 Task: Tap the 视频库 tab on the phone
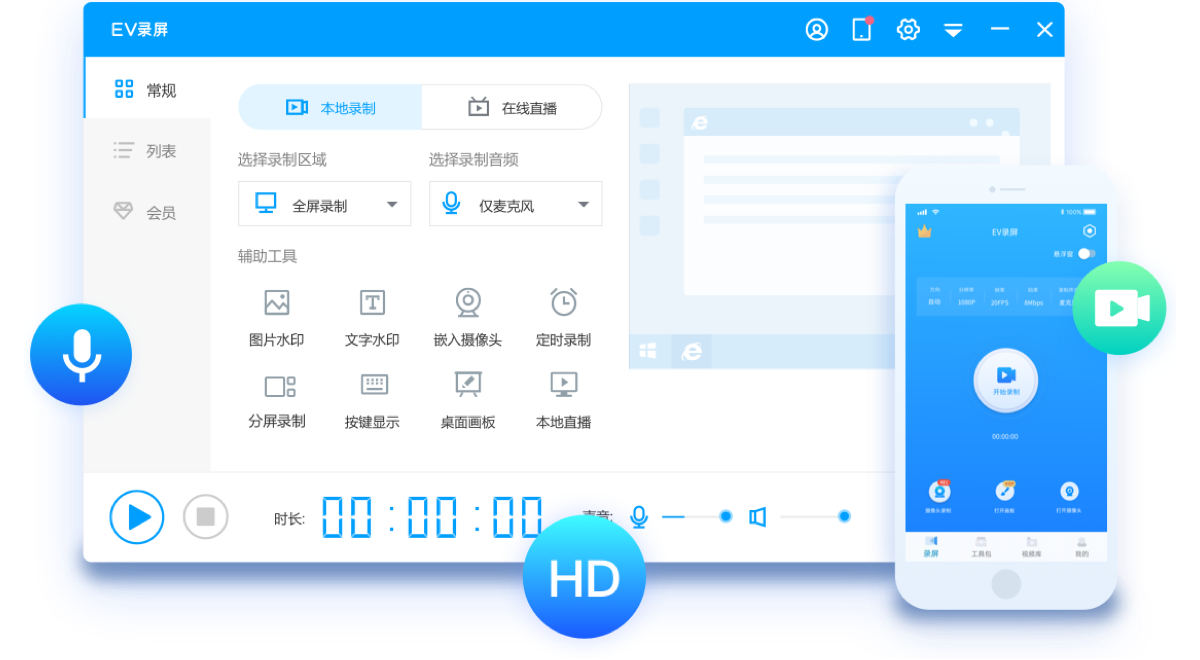pos(1031,546)
